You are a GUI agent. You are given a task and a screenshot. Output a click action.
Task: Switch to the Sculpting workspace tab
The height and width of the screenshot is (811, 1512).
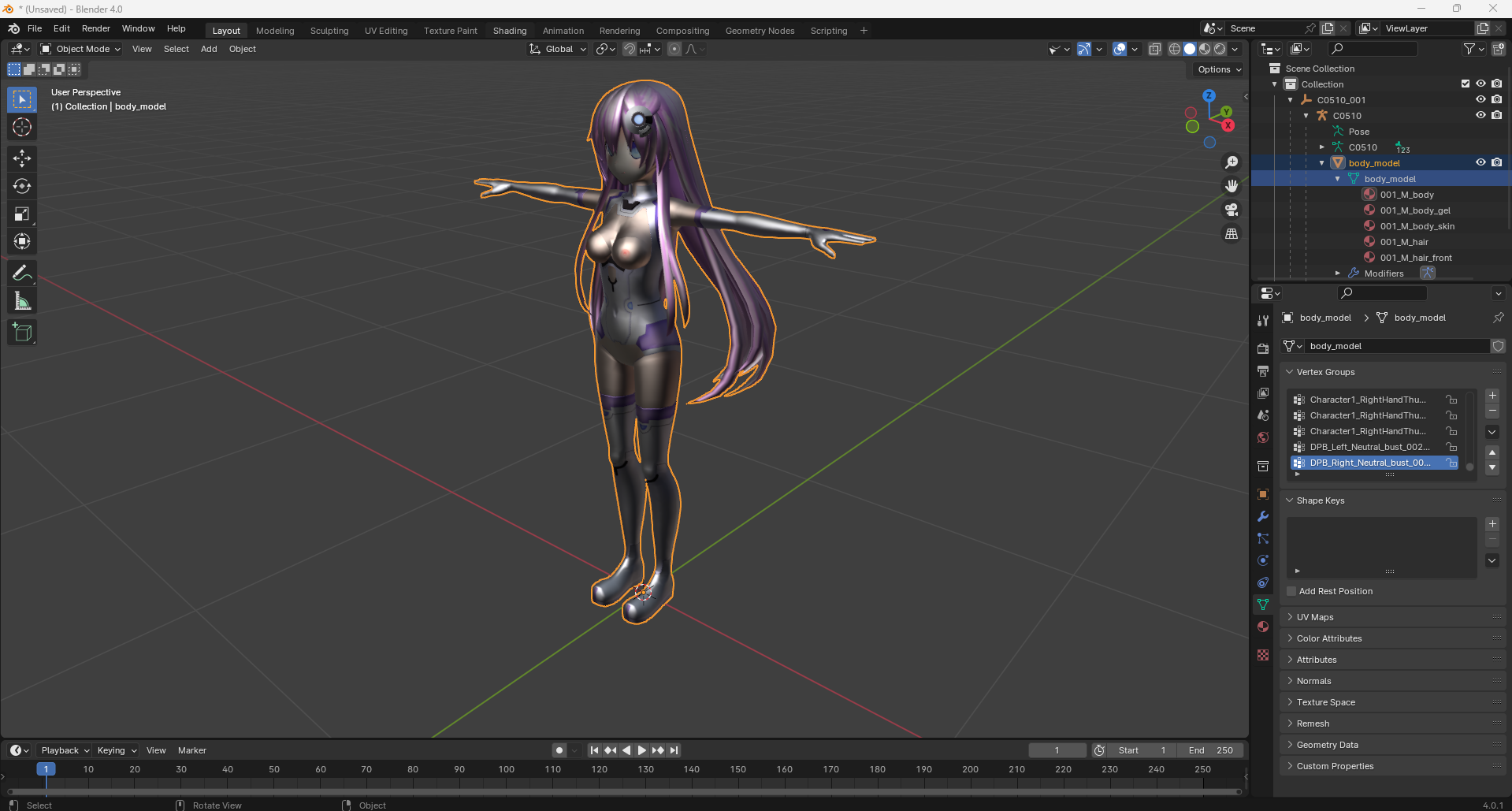tap(329, 31)
